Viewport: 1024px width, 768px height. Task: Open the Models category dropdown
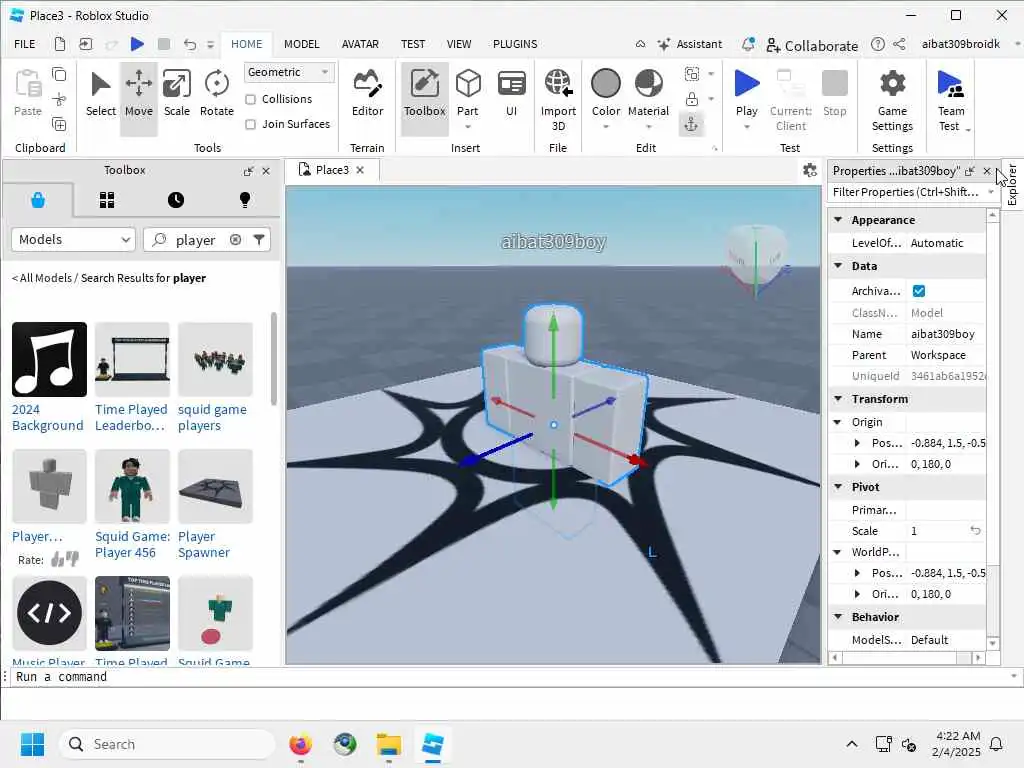pos(73,240)
